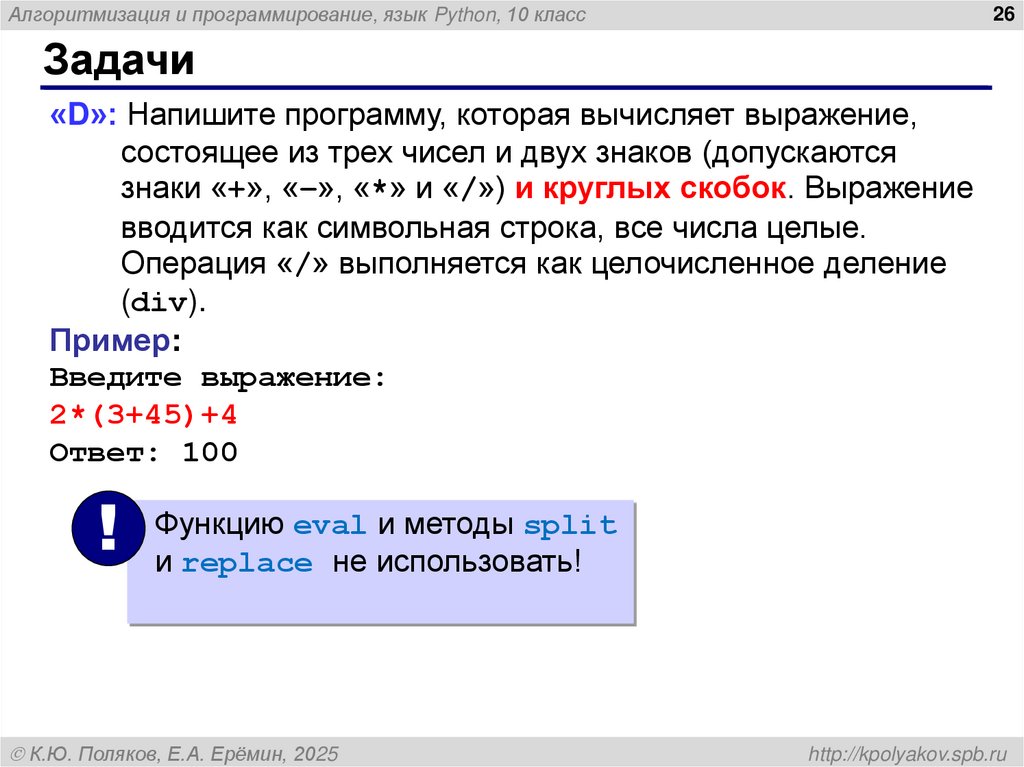
Task: Click the header course title text
Action: [297, 14]
